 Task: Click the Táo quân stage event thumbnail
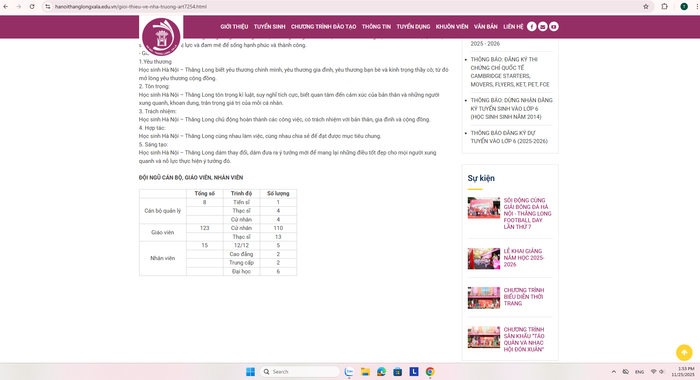[483, 337]
